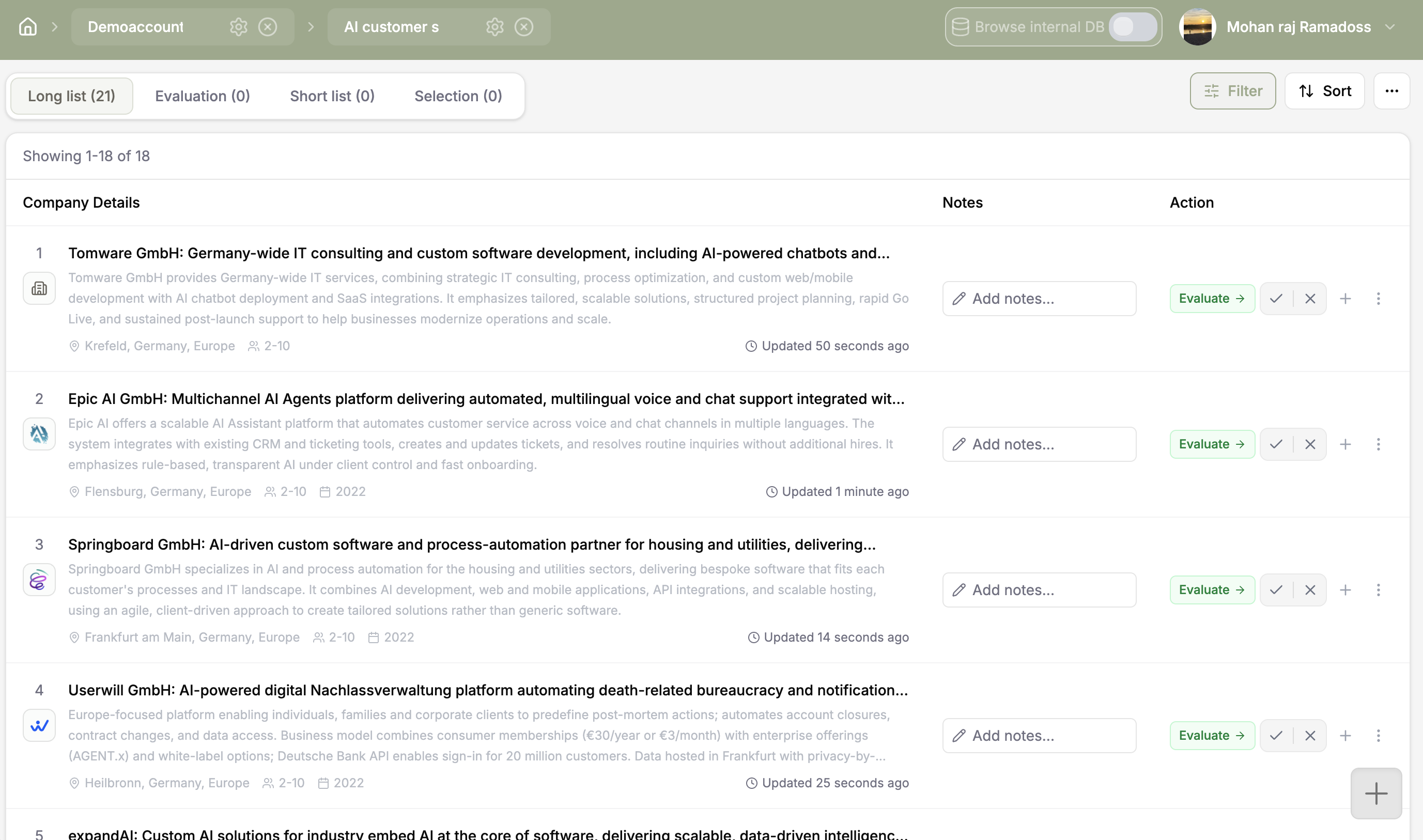Open settings gear for AI customer s

pos(494,26)
